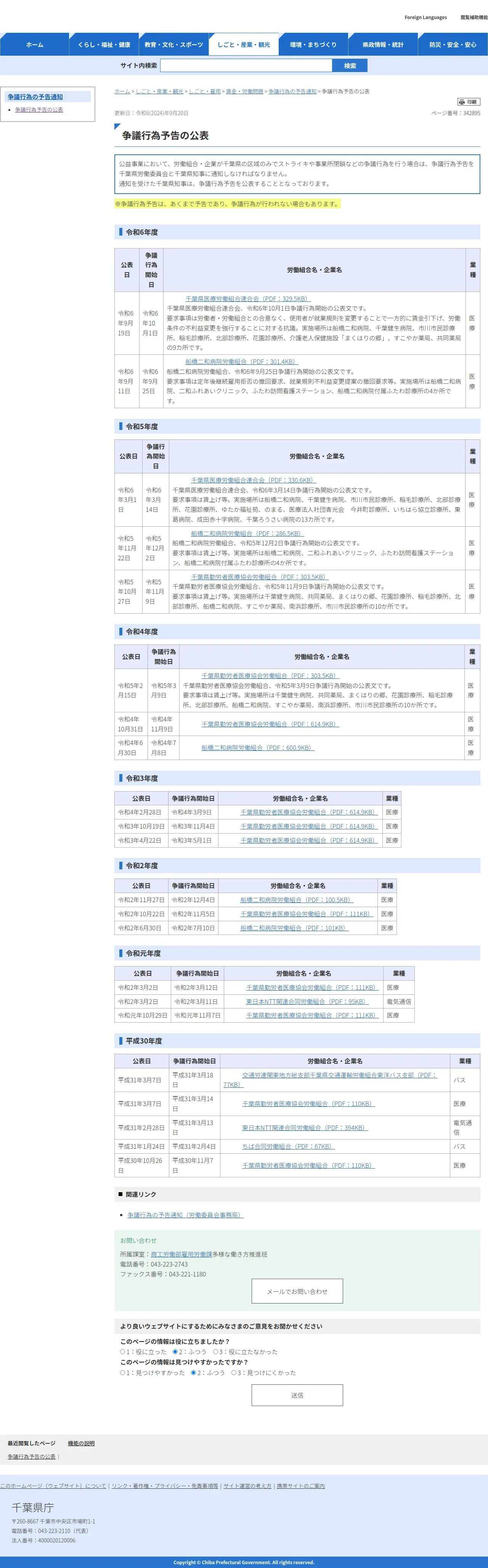The image size is (488, 1568).
Task: Open 商工労働部雇用労働課 department link
Action: tap(181, 1254)
